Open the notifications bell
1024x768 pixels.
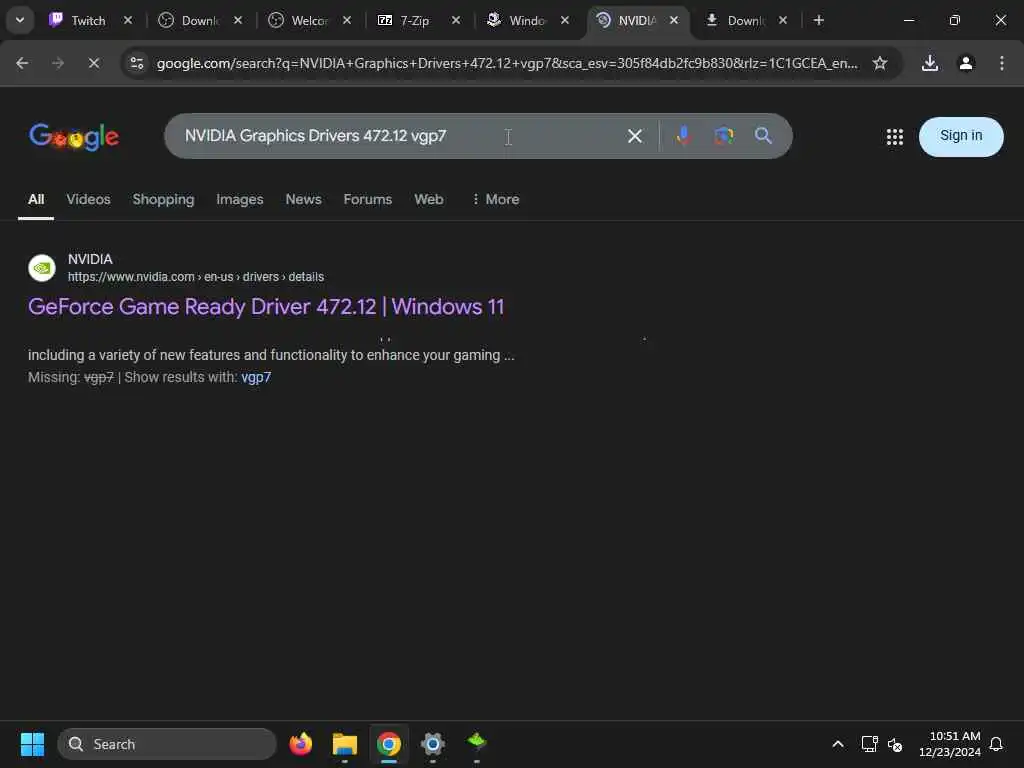(996, 744)
